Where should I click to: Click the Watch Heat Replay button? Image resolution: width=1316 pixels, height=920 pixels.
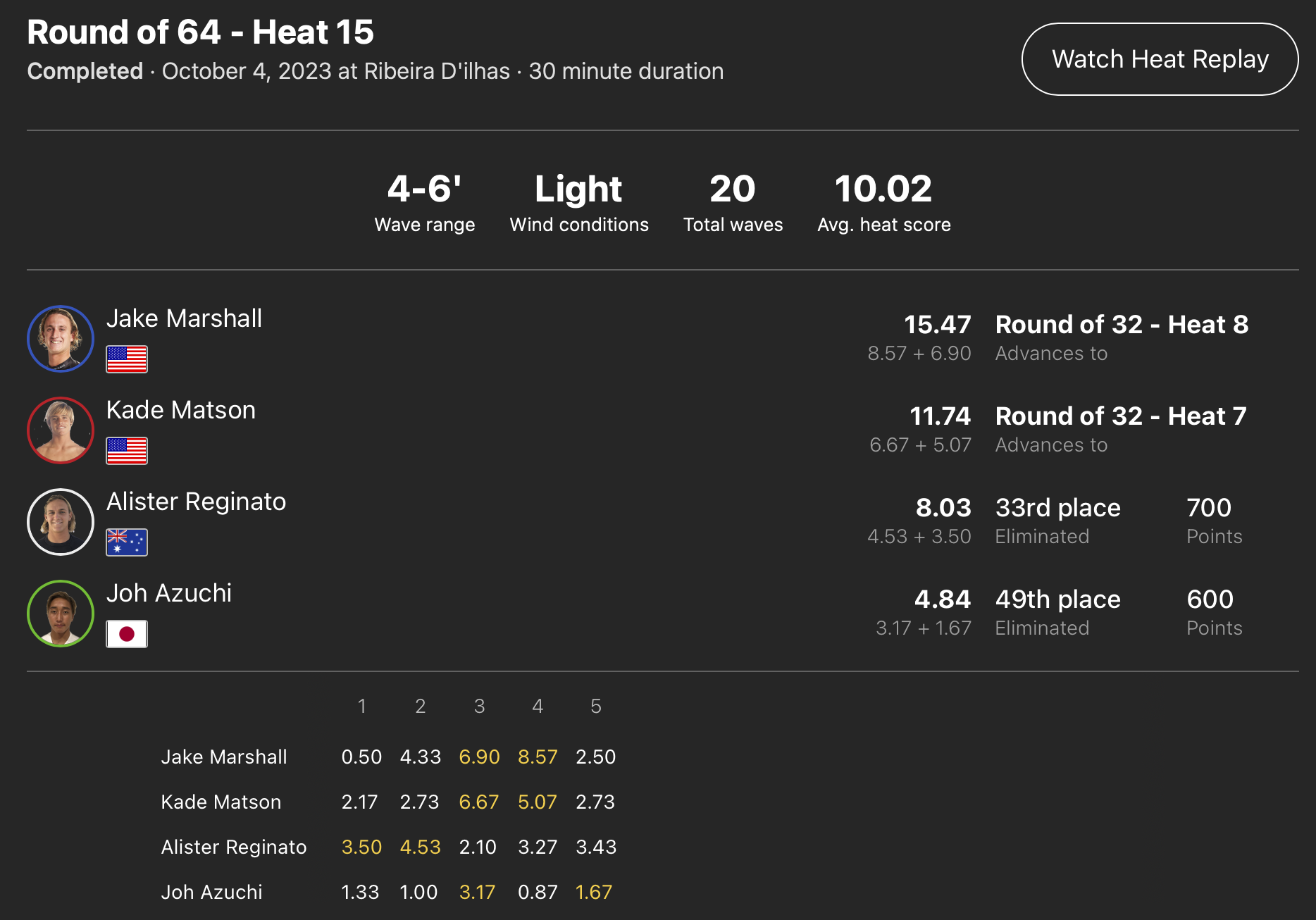point(1160,59)
